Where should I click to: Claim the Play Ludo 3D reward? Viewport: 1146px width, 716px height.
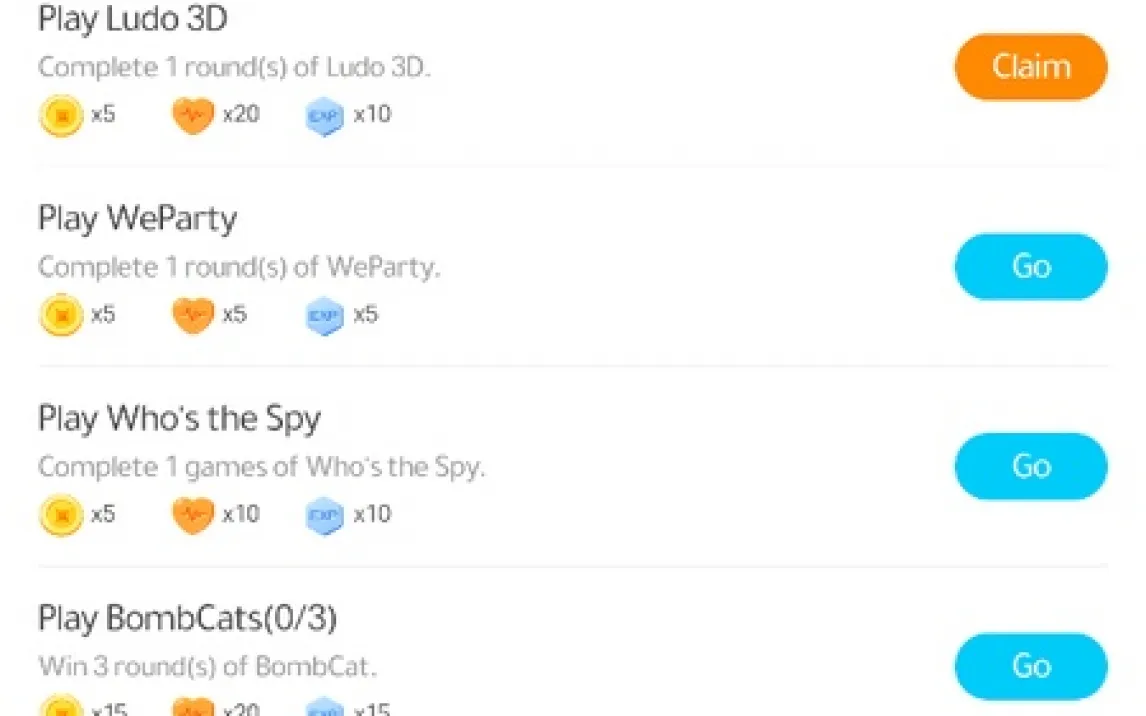pos(1031,66)
